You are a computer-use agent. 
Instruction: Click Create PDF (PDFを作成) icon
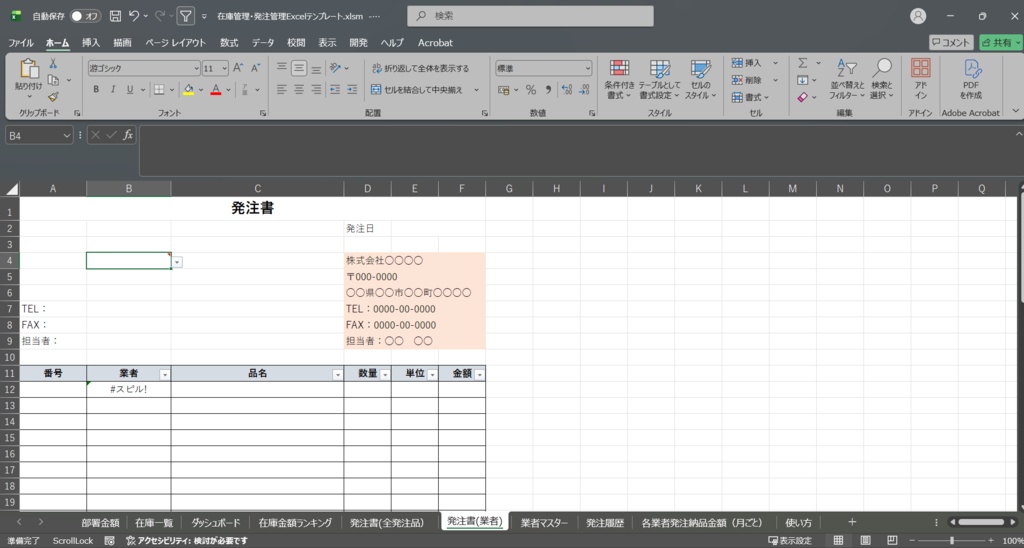coord(971,80)
